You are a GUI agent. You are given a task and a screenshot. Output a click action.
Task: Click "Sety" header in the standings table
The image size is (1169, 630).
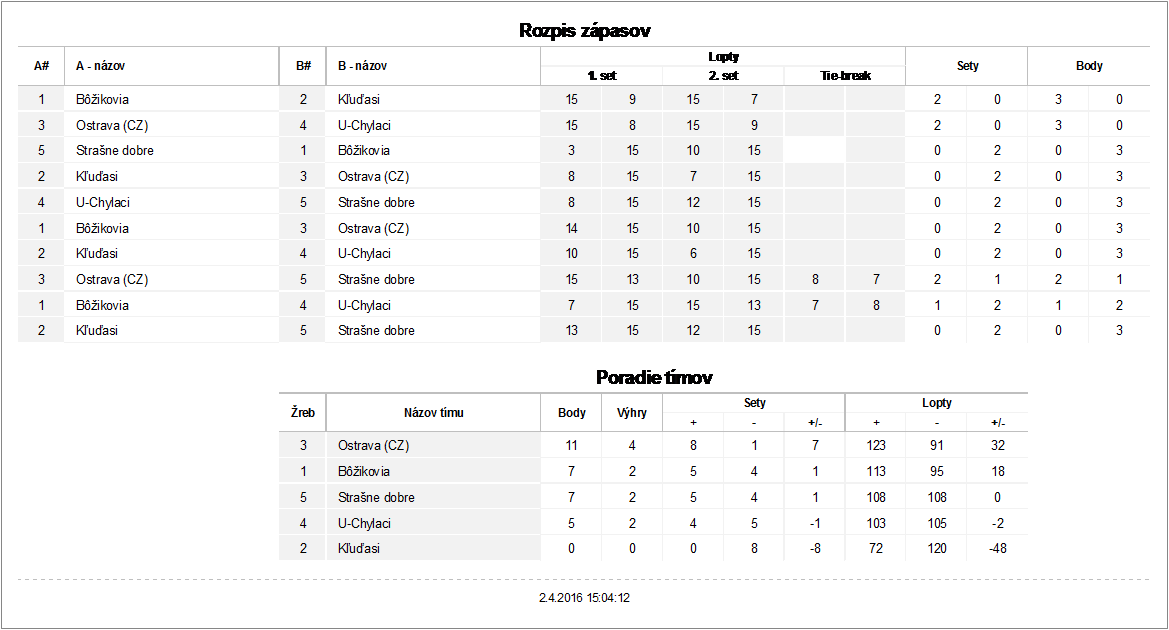click(755, 403)
